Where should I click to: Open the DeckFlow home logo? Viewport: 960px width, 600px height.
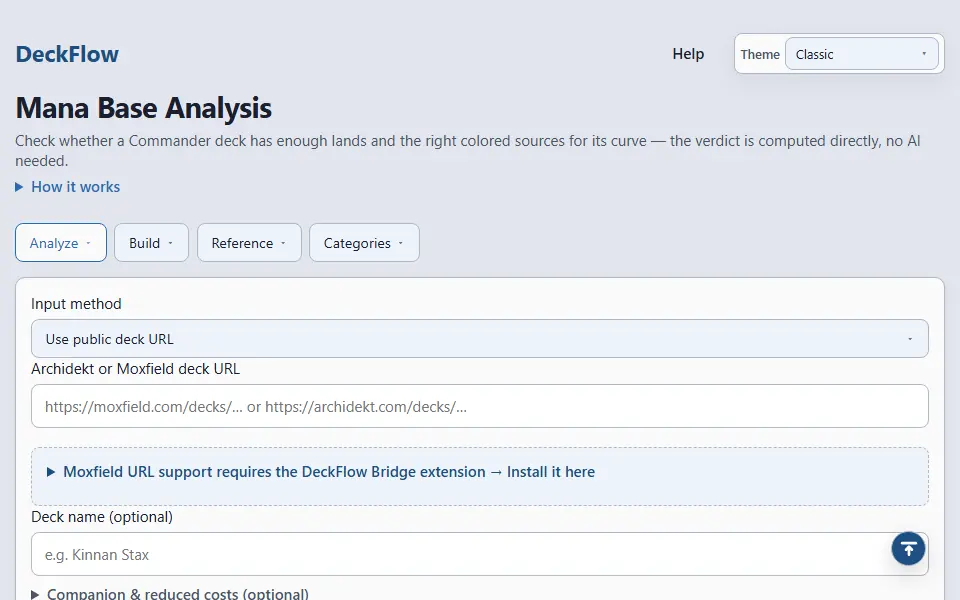[67, 54]
